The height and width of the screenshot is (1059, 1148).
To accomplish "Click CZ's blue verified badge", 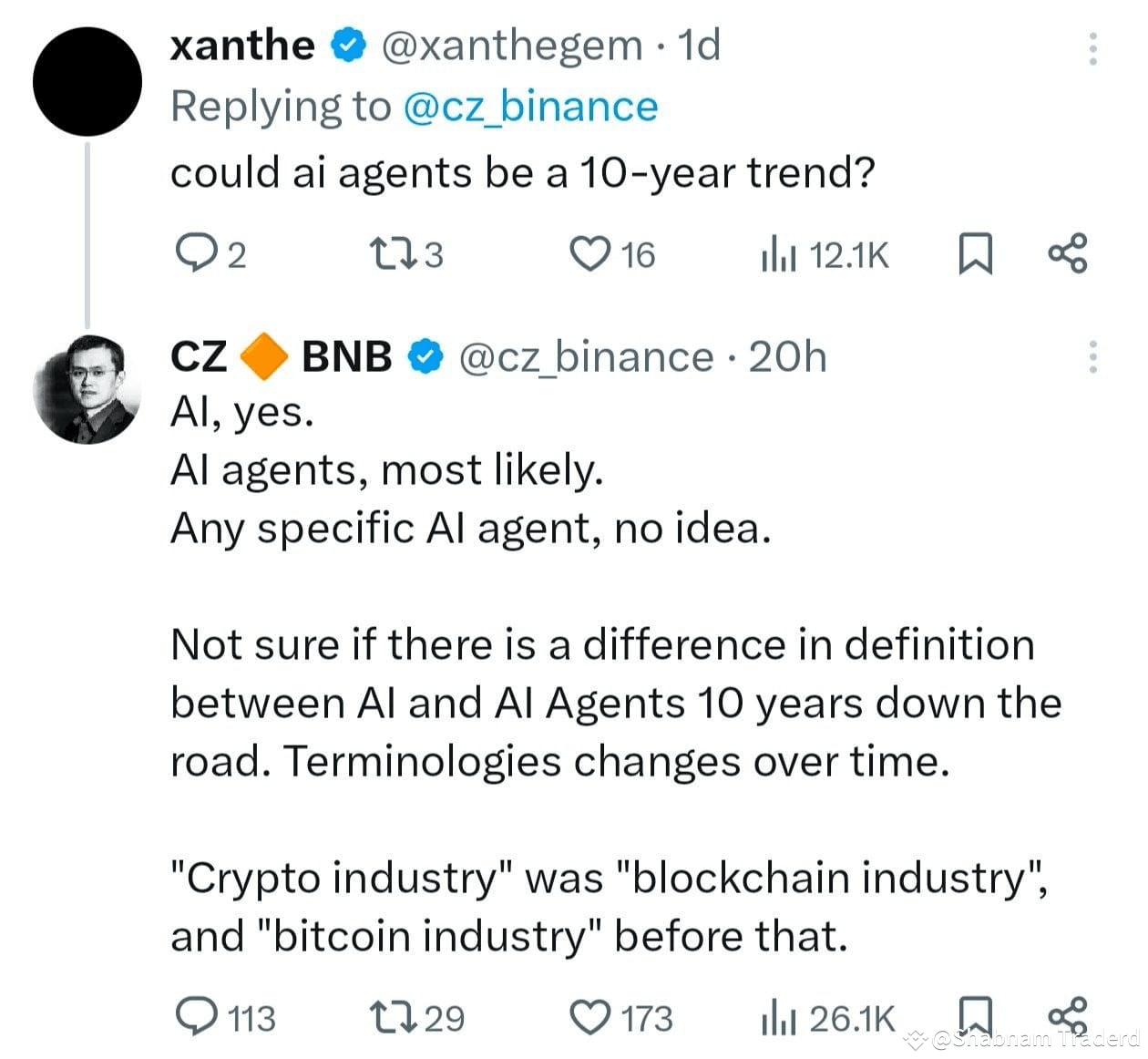I will point(424,356).
